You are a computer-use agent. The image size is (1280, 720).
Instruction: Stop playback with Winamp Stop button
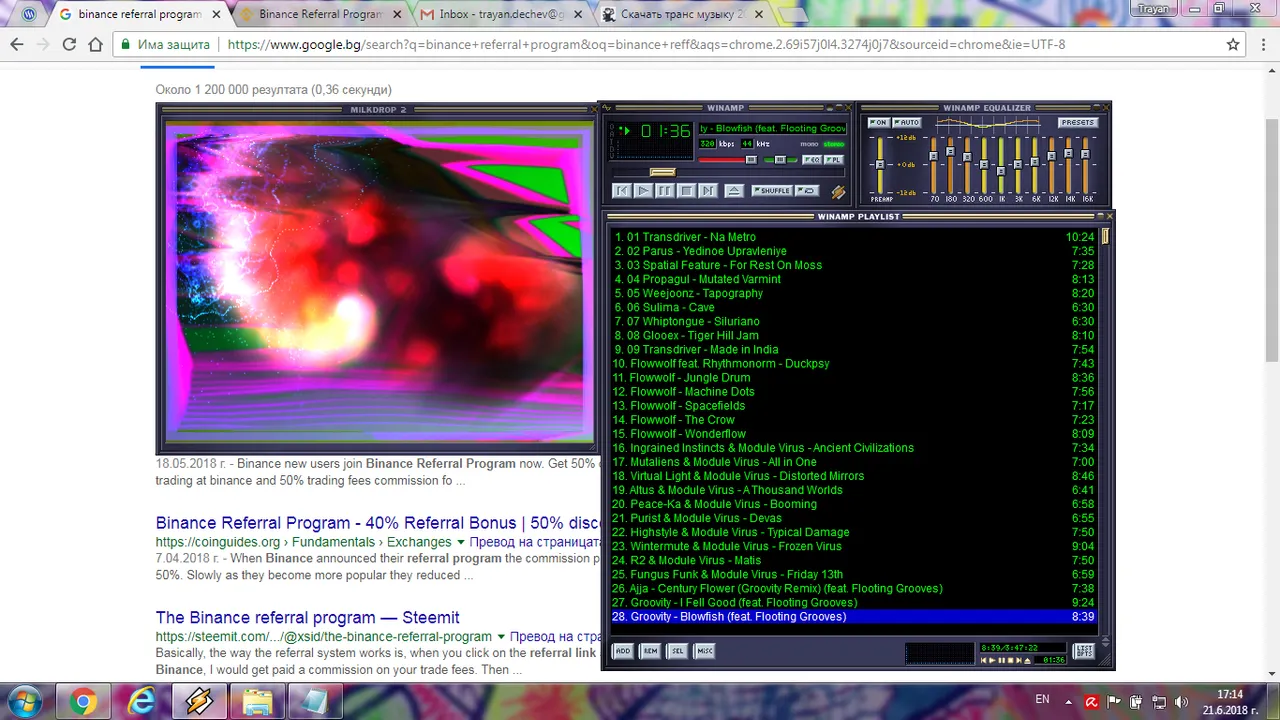(687, 191)
